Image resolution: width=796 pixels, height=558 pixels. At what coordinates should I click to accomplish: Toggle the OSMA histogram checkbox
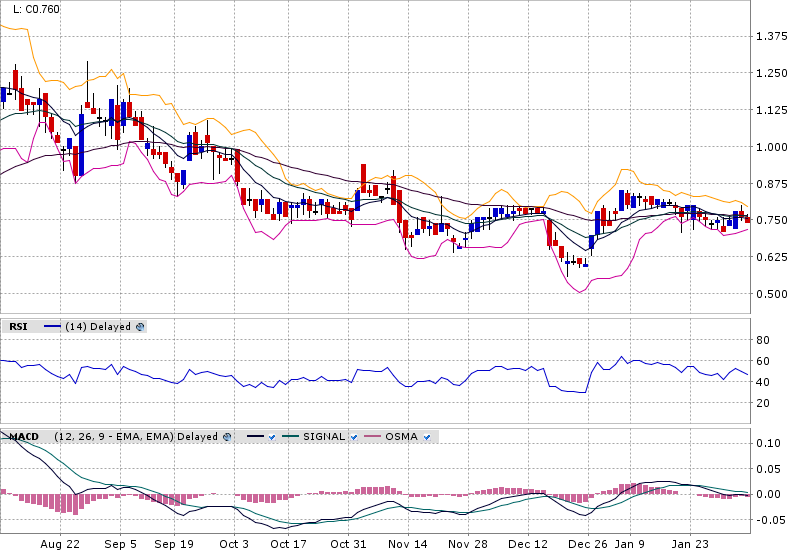pyautogui.click(x=427, y=437)
